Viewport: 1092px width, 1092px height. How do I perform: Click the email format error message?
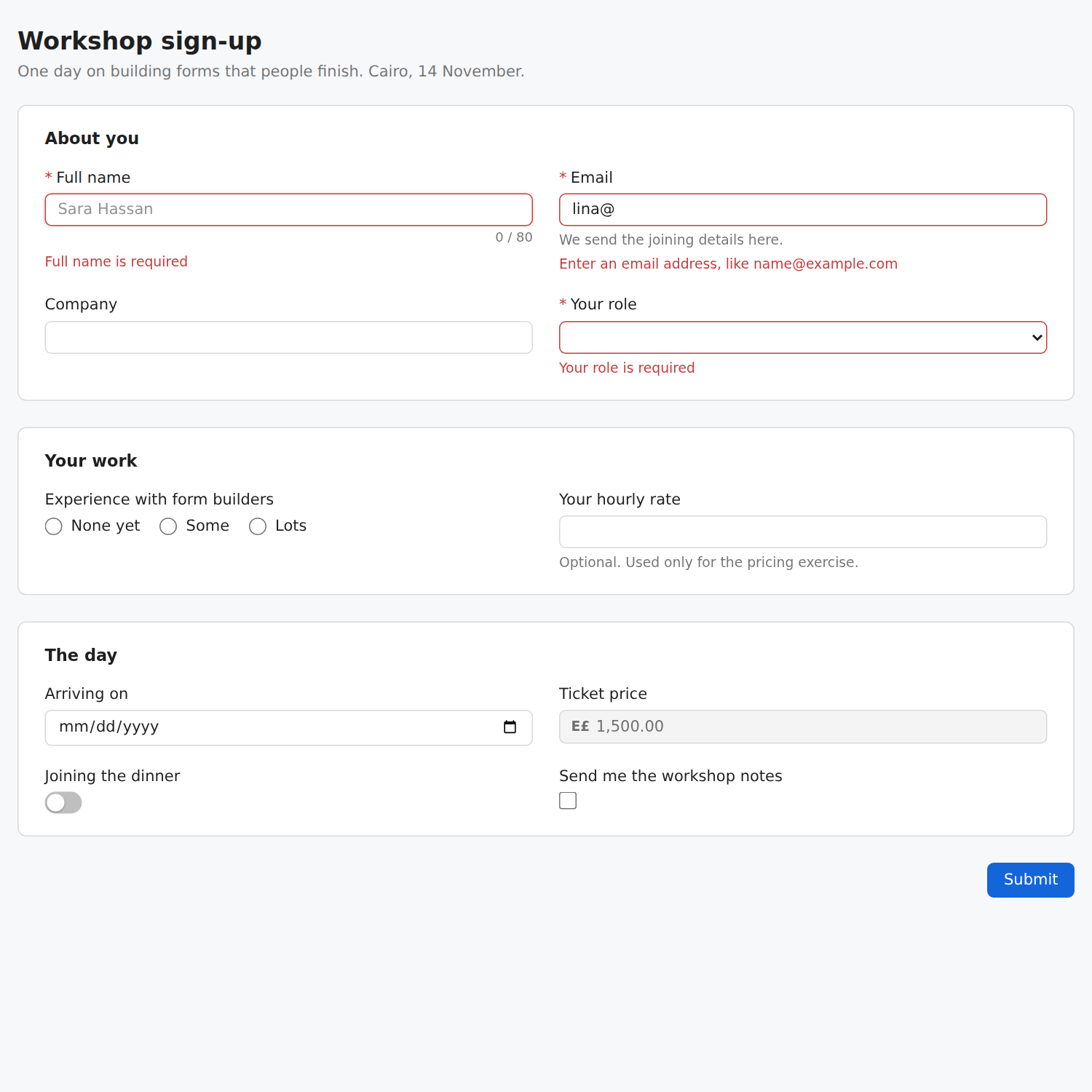pyautogui.click(x=728, y=264)
